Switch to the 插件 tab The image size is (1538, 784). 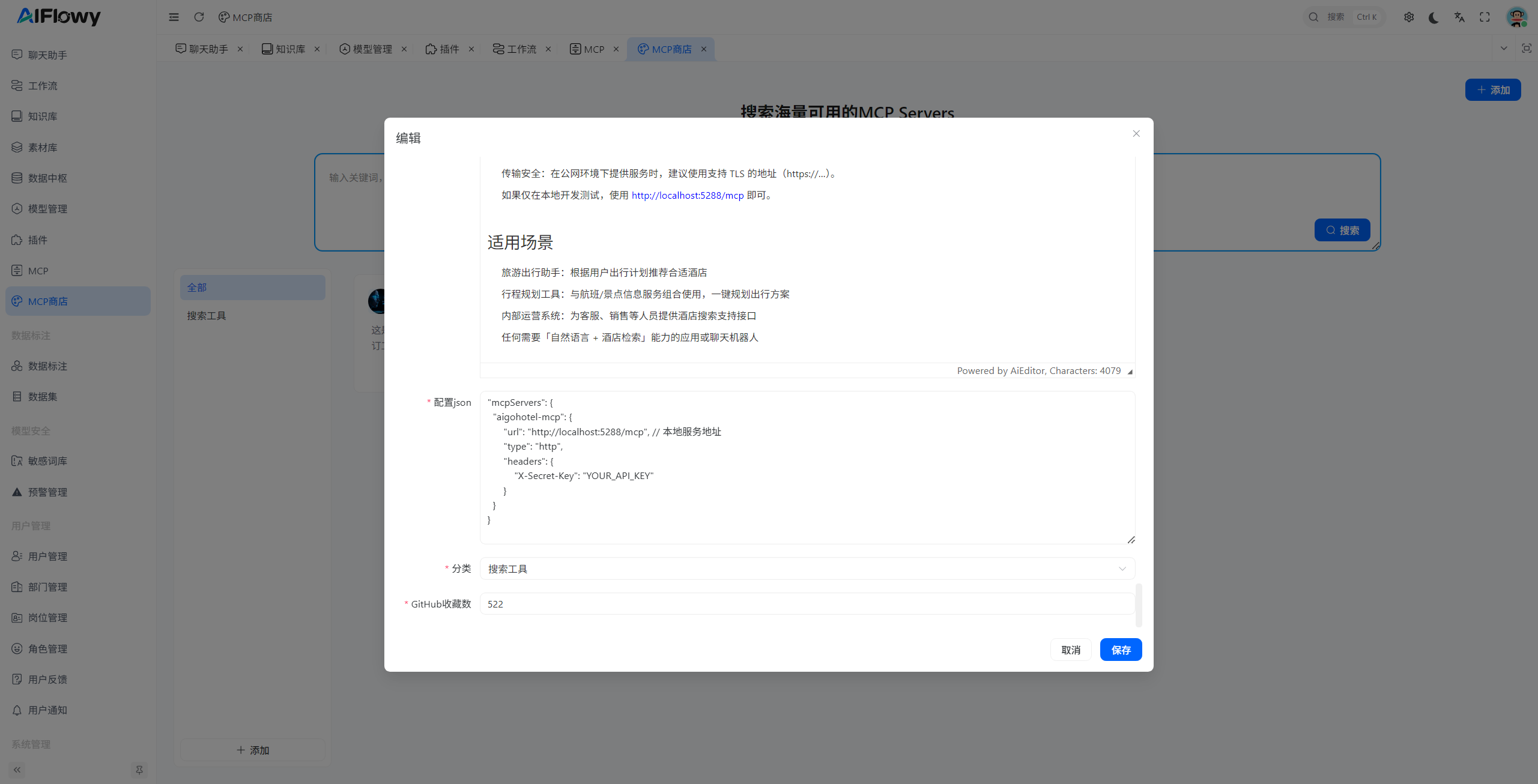[449, 49]
